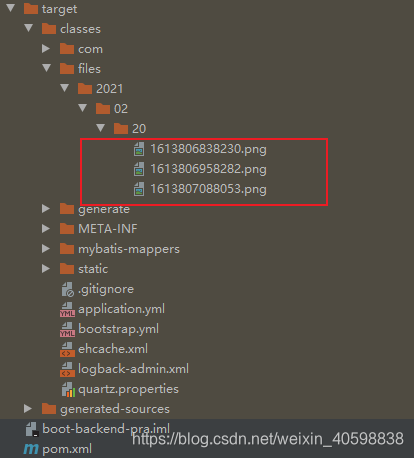Select file name 1613807088053.png

(x=208, y=189)
